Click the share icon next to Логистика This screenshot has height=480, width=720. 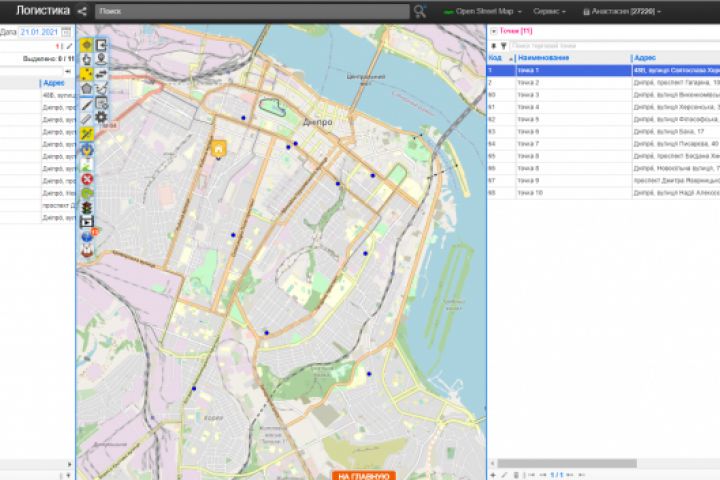pos(82,11)
